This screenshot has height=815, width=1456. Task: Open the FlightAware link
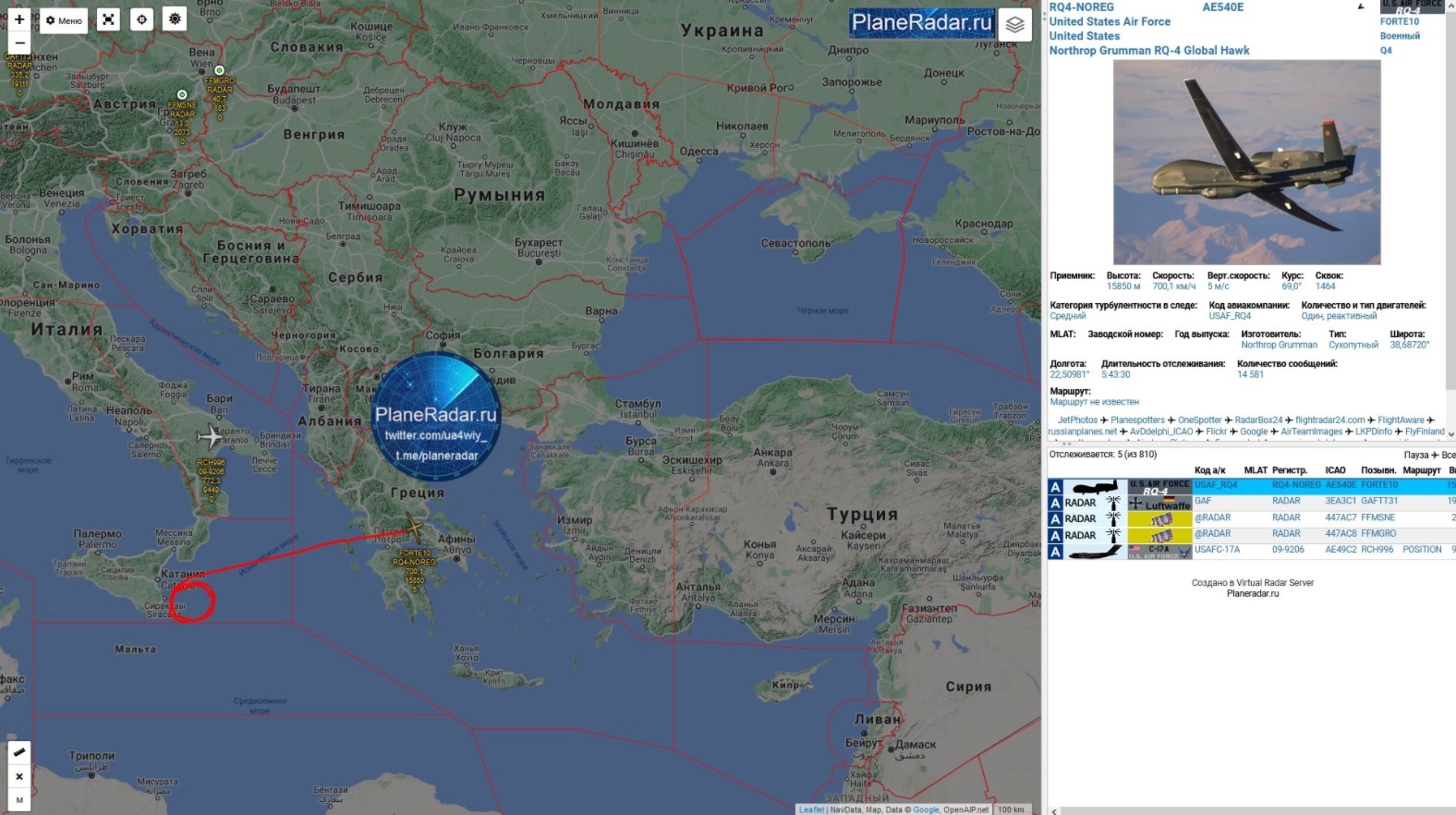point(1401,420)
